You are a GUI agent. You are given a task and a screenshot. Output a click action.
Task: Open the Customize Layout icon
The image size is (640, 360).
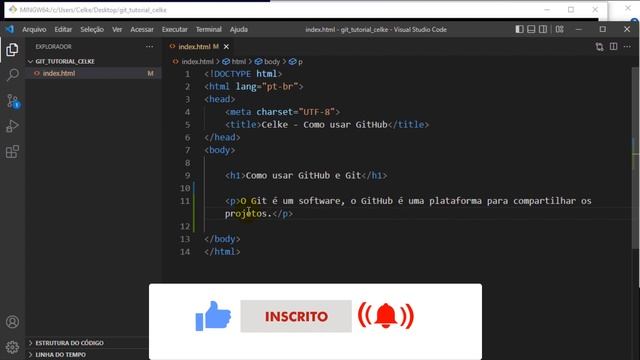560,29
